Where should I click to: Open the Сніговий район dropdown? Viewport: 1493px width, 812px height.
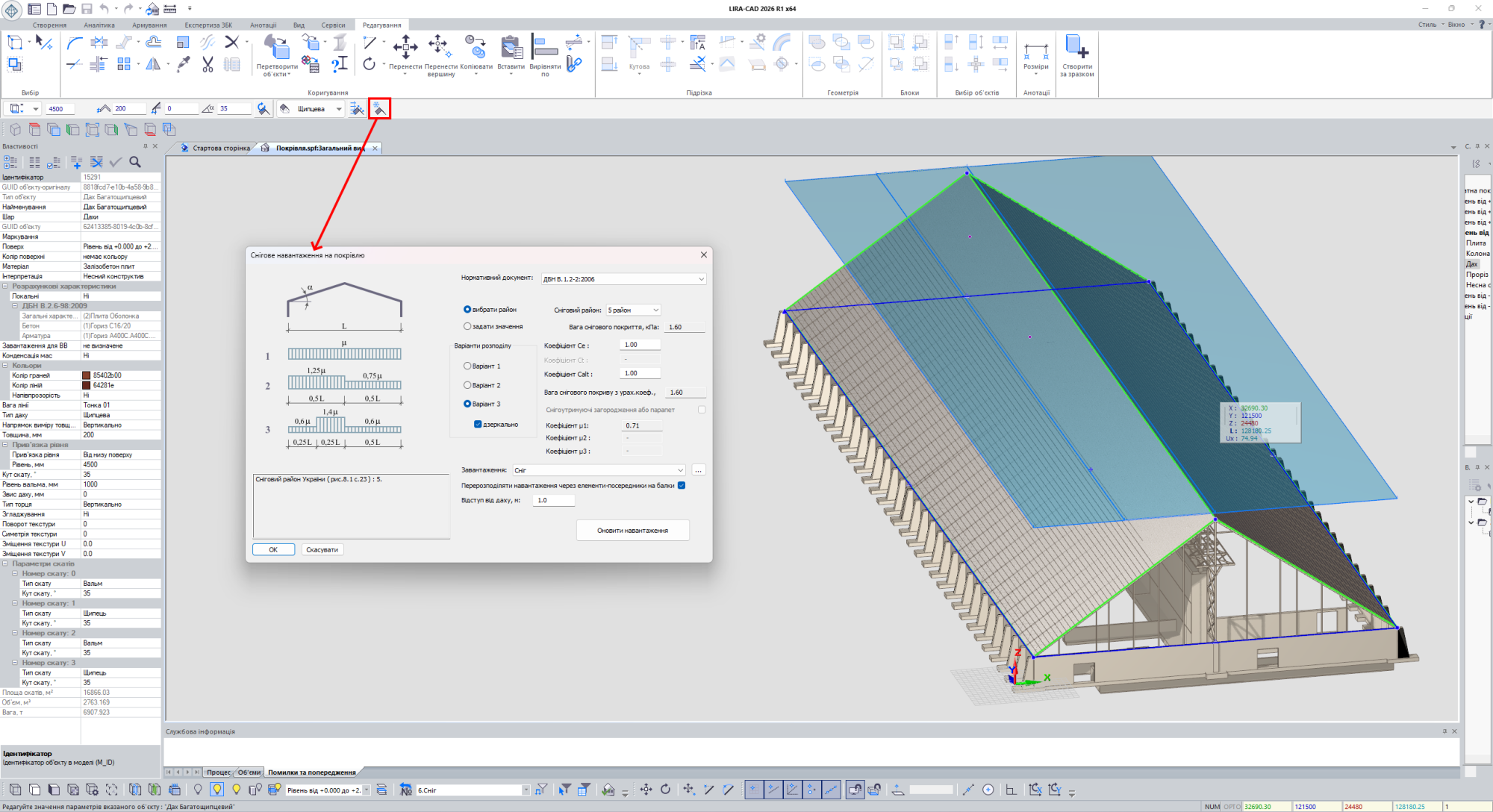coord(633,310)
